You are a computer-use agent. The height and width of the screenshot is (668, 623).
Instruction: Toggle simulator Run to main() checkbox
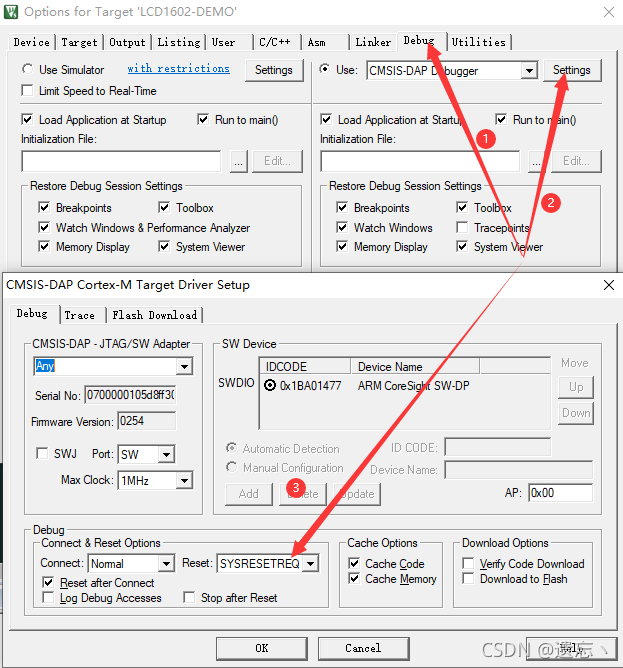pyautogui.click(x=203, y=119)
